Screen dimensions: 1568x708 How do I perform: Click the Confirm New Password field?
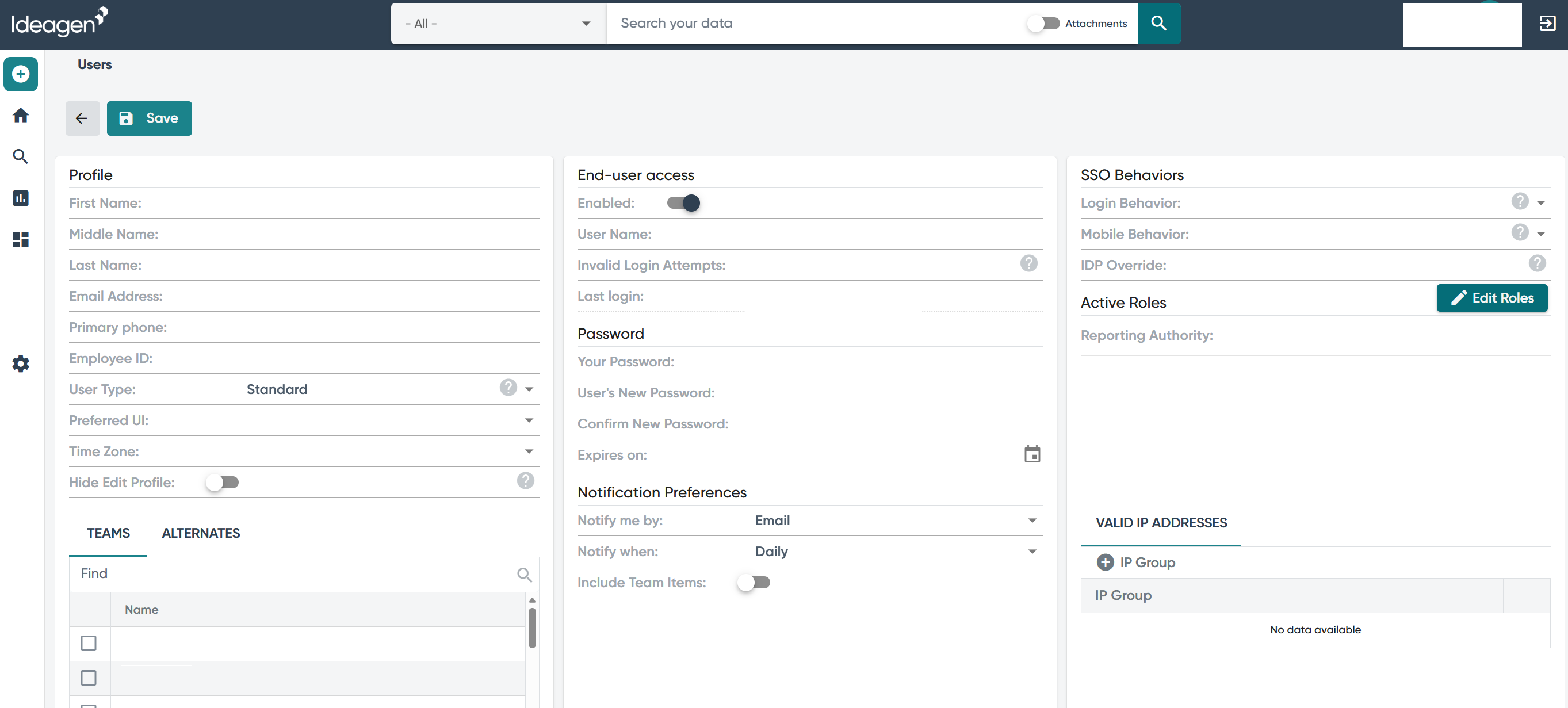[x=809, y=424]
